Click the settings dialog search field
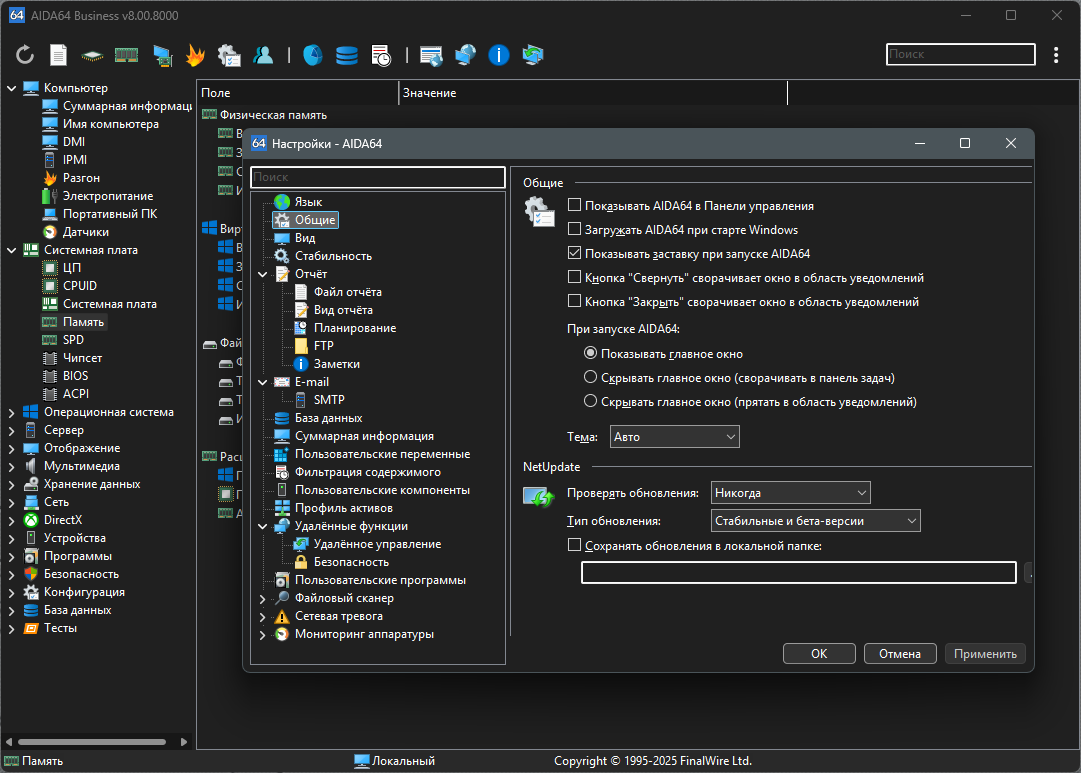 coord(378,178)
